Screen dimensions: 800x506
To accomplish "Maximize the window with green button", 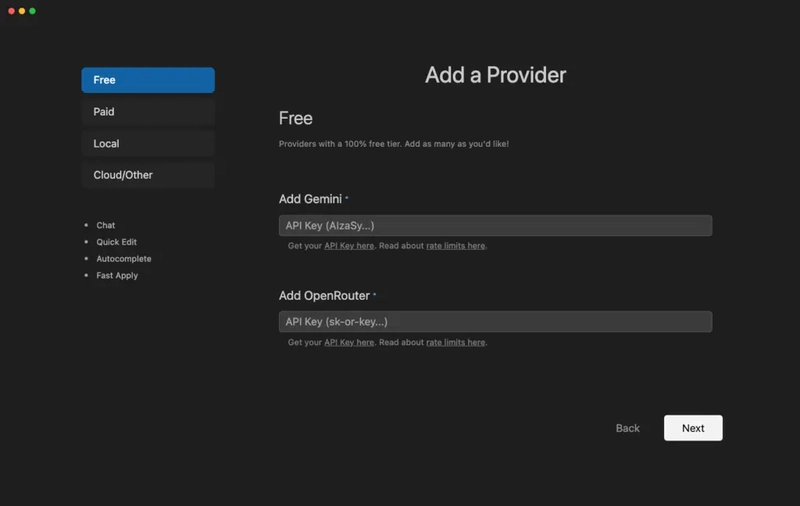I will click(33, 11).
